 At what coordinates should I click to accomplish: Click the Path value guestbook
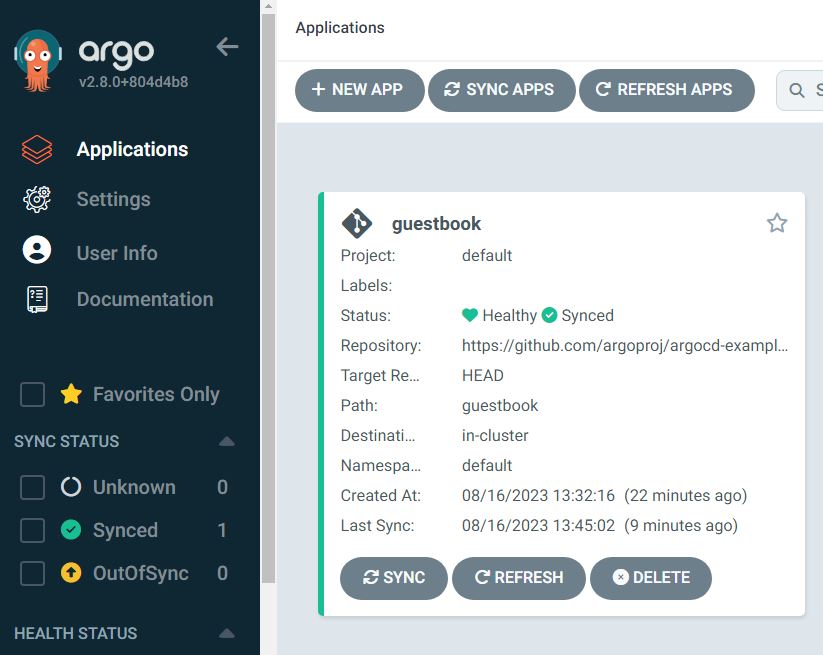pos(500,405)
